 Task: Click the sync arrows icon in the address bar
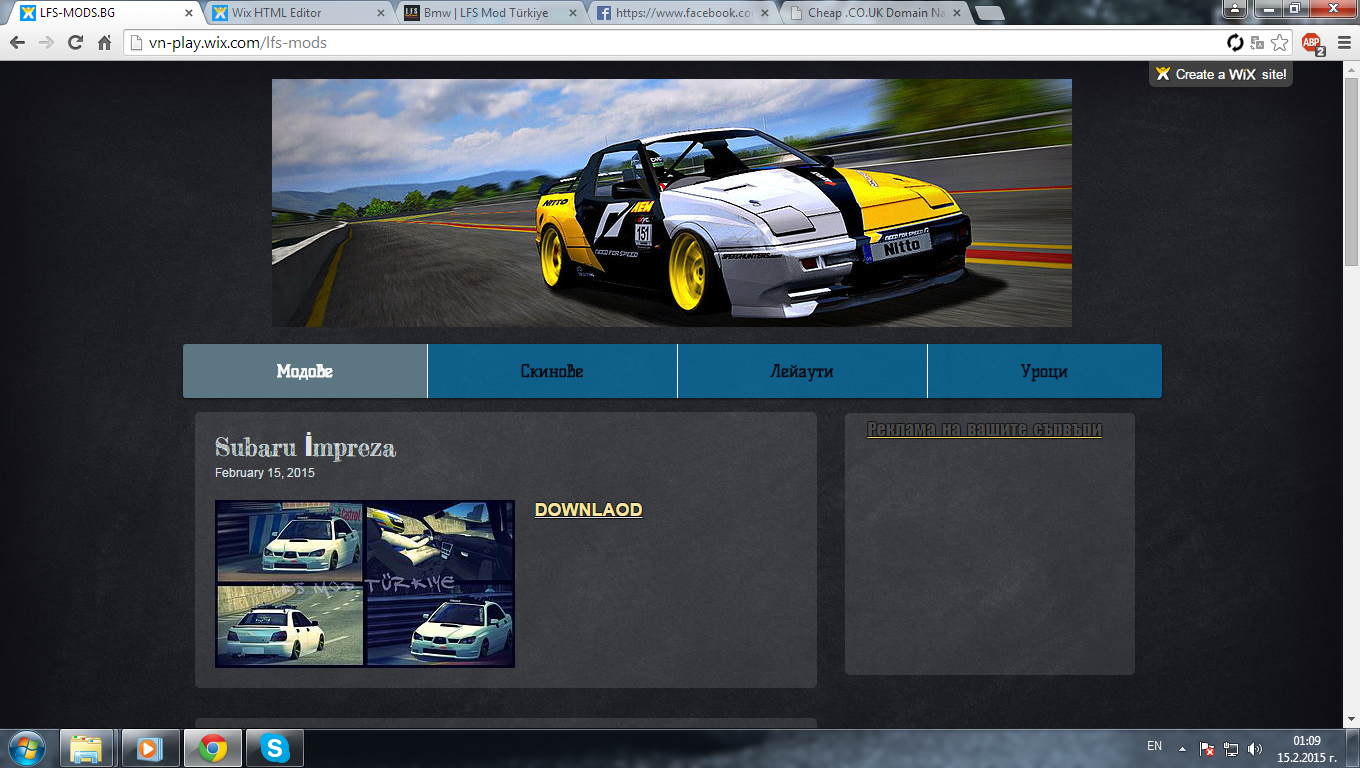tap(1235, 43)
